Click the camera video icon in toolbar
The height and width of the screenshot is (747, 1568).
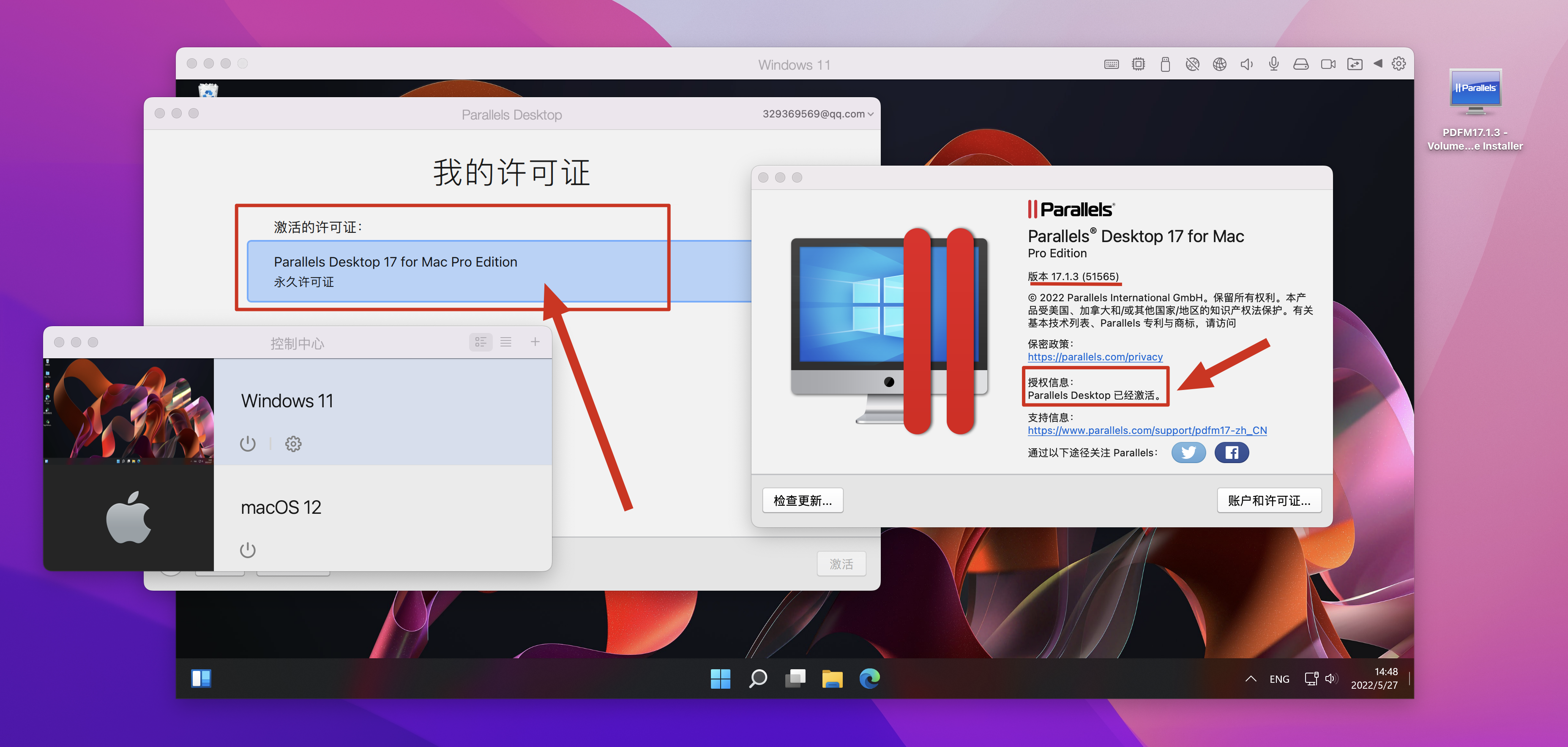(x=1328, y=65)
